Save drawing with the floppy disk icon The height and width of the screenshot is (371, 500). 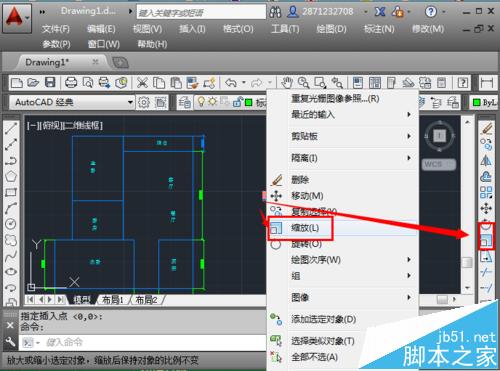[50, 82]
